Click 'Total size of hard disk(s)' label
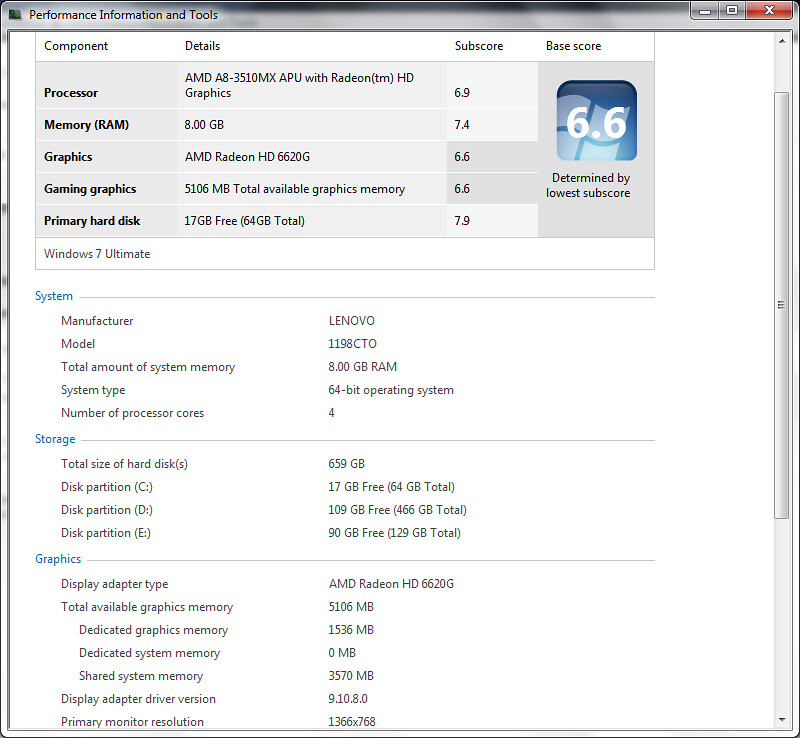Image resolution: width=800 pixels, height=738 pixels. [124, 464]
